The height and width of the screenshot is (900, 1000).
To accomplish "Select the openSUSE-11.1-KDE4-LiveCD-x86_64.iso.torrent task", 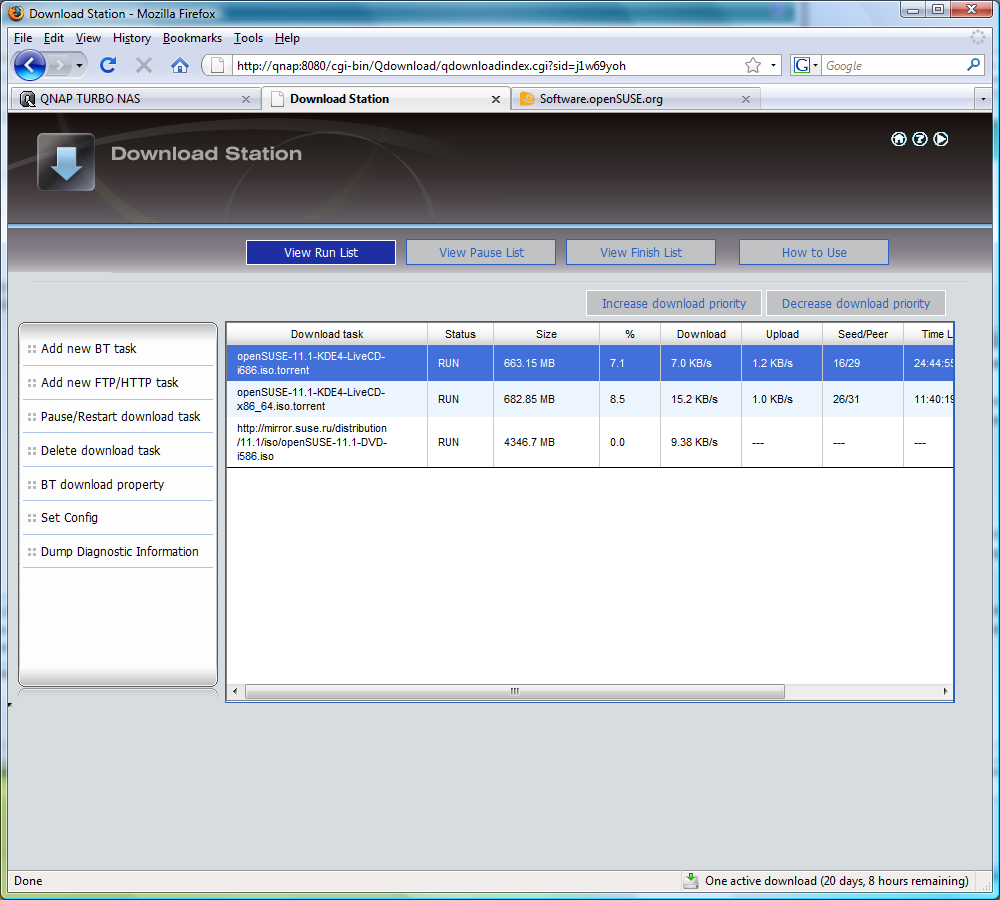I will (x=590, y=399).
